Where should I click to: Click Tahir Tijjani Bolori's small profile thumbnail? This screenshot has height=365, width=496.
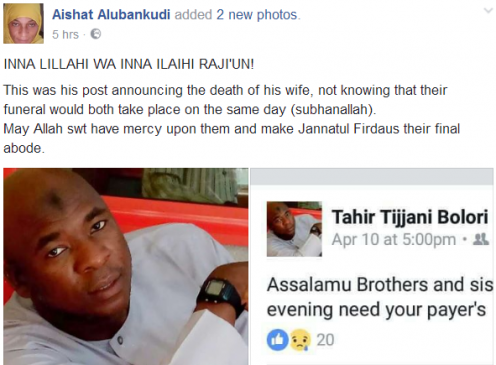coord(294,229)
